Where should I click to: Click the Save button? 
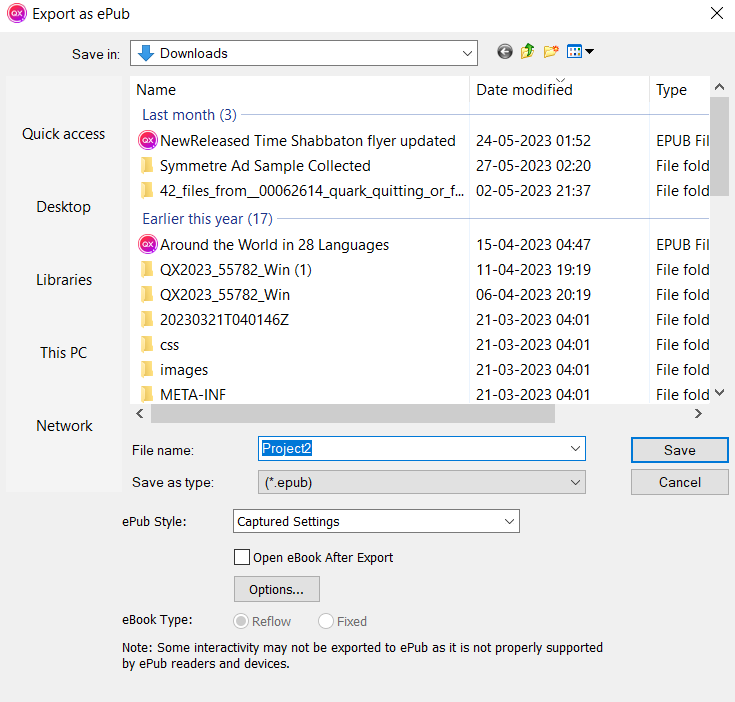(x=680, y=450)
